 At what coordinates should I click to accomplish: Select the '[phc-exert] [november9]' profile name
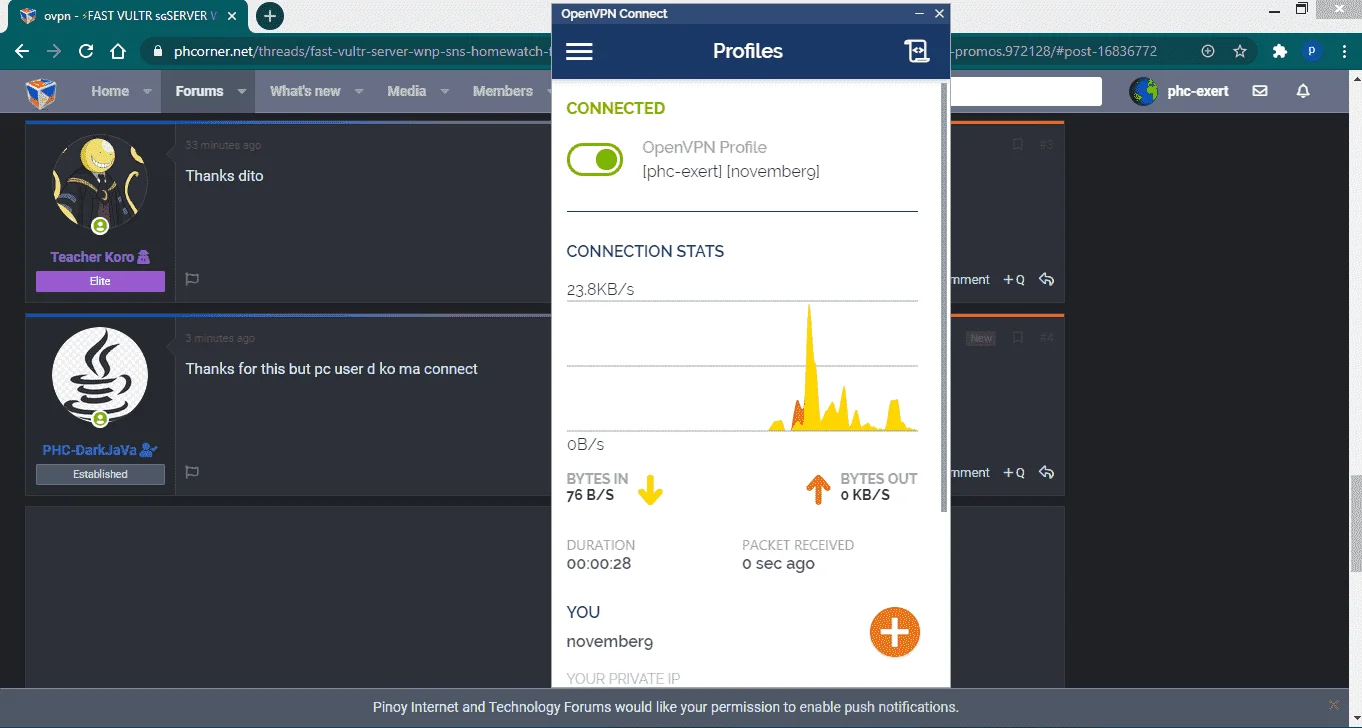coord(731,172)
